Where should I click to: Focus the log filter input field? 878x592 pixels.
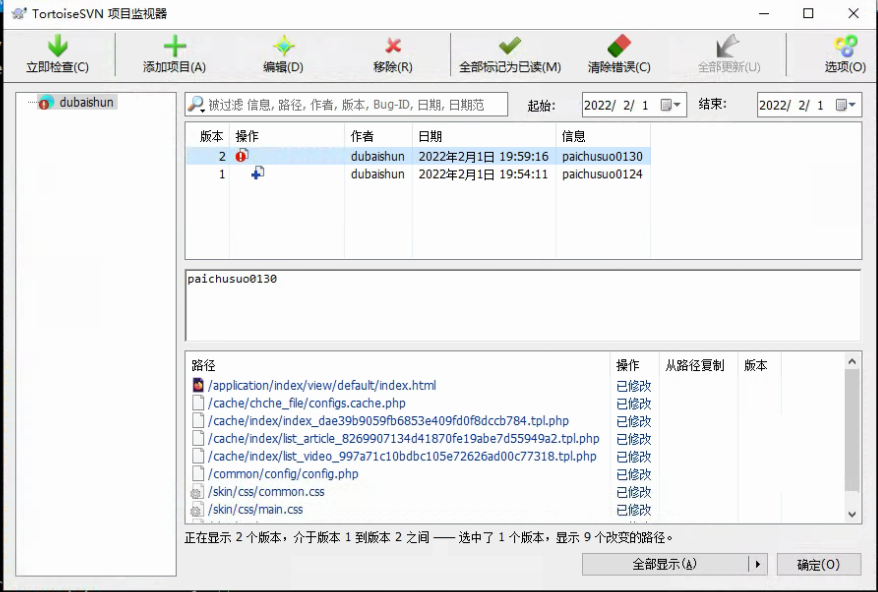(346, 104)
